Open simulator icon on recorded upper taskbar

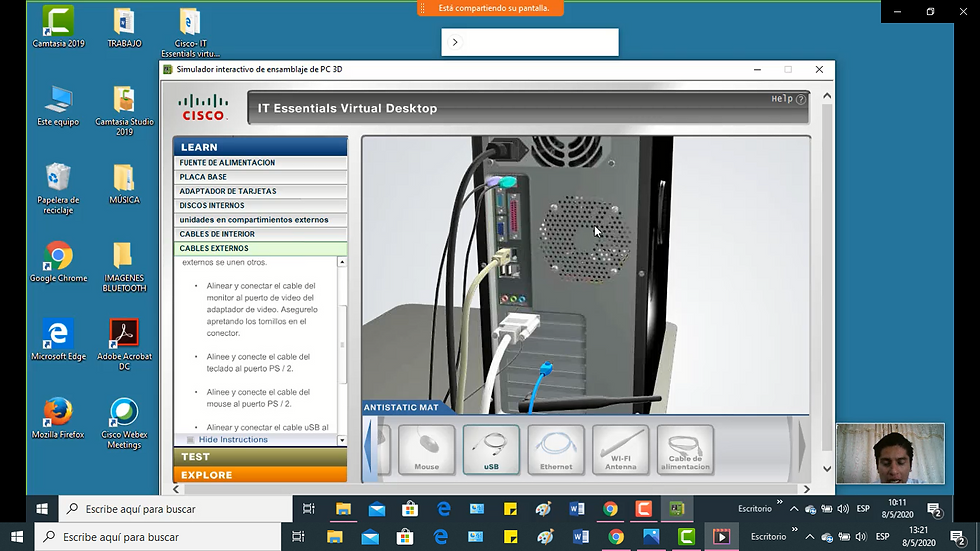click(677, 509)
